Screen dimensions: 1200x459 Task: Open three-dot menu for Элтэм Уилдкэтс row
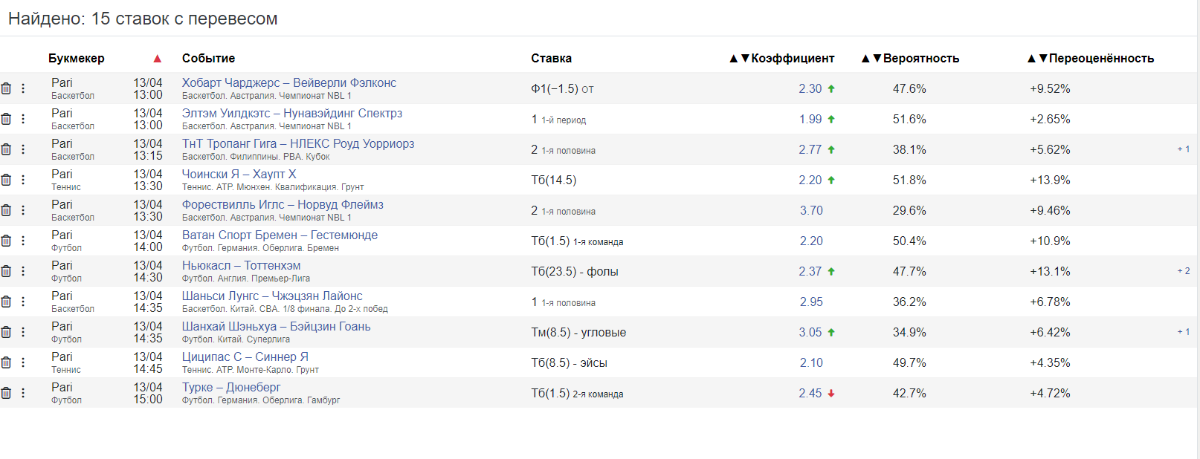(20, 119)
